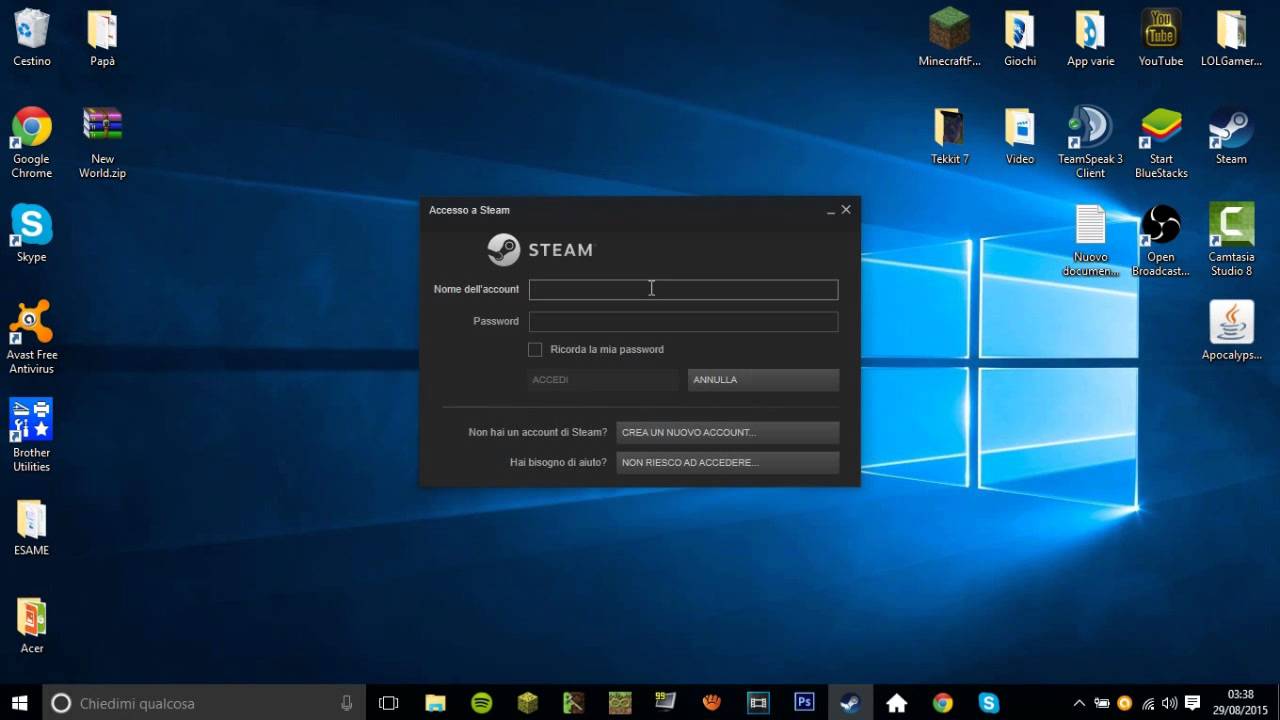Viewport: 1280px width, 720px height.
Task: Click the Chiedimi qualcosa search box
Action: 204,703
